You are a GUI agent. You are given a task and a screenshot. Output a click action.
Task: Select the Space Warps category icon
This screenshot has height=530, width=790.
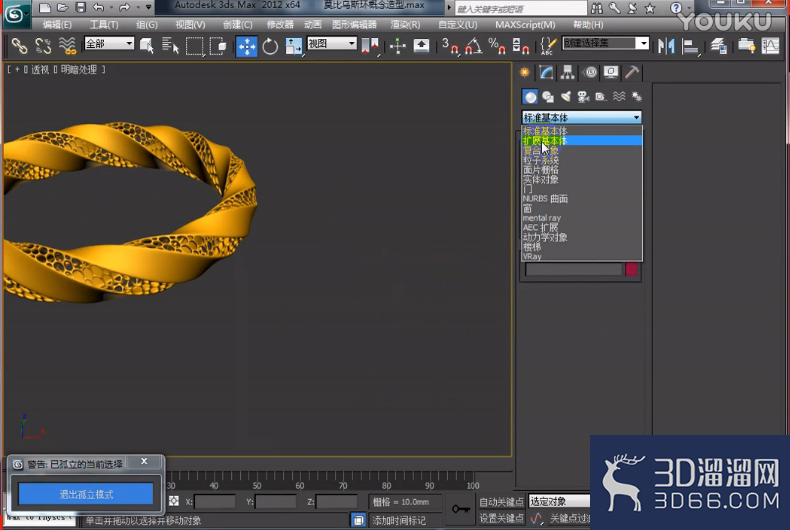(619, 97)
